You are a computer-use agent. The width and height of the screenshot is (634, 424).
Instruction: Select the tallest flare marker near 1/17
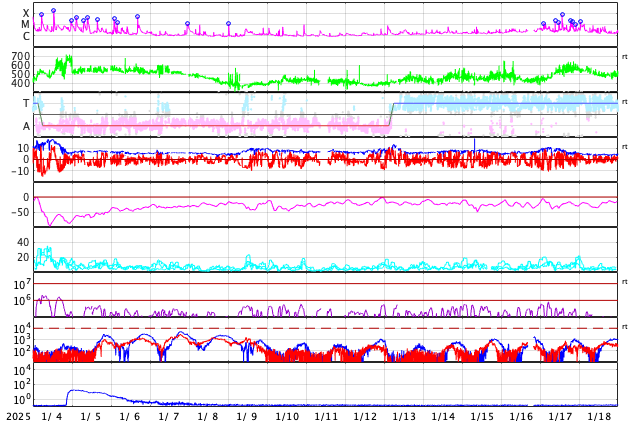pos(562,15)
